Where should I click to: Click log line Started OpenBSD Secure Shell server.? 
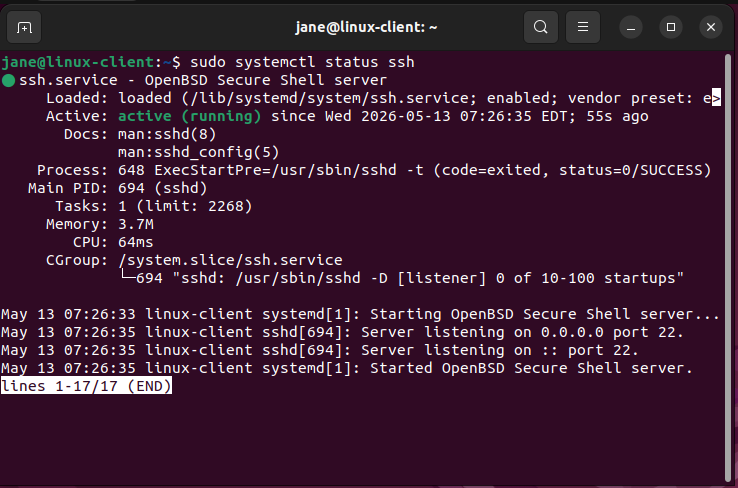click(x=347, y=368)
